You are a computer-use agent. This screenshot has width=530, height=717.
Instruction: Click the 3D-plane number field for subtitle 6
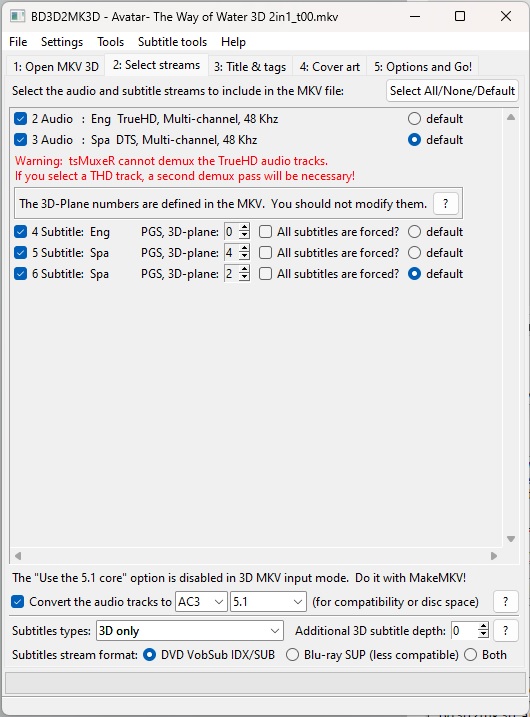pyautogui.click(x=231, y=273)
